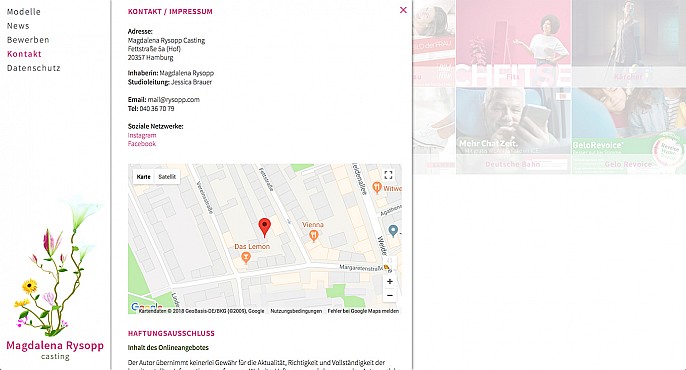This screenshot has width=686, height=370.
Task: Open the Datenschutz page
Action: (x=34, y=68)
